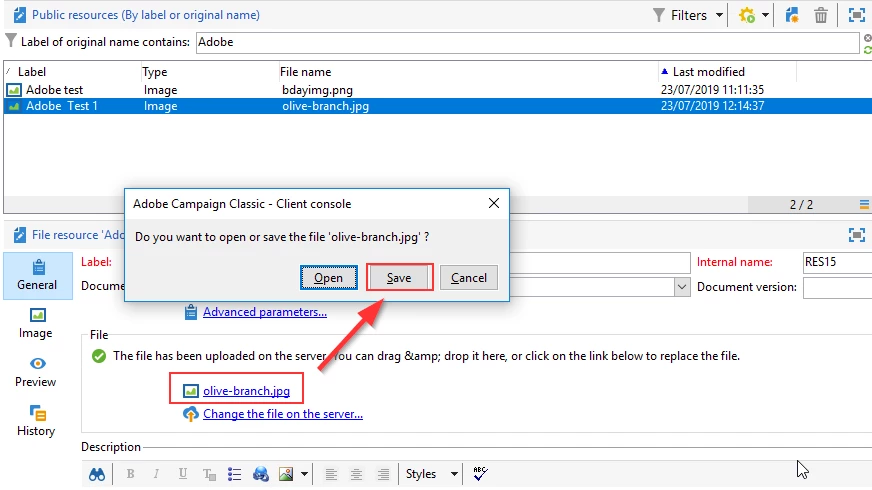
Task: Insert a bulleted list
Action: pos(234,474)
